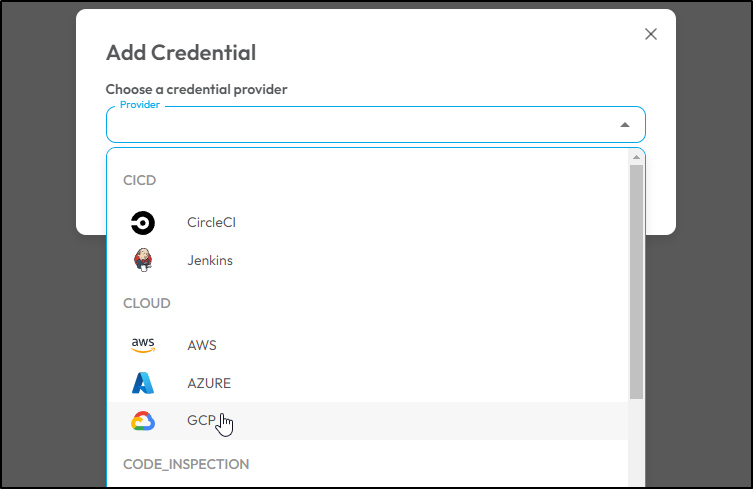Click the Jenkins butler logo icon
753x489 pixels.
143,260
